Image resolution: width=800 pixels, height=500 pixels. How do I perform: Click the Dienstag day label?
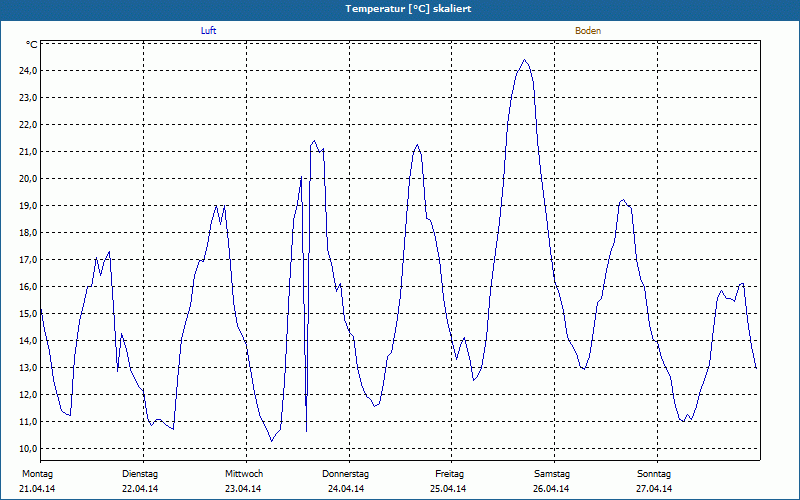point(140,474)
